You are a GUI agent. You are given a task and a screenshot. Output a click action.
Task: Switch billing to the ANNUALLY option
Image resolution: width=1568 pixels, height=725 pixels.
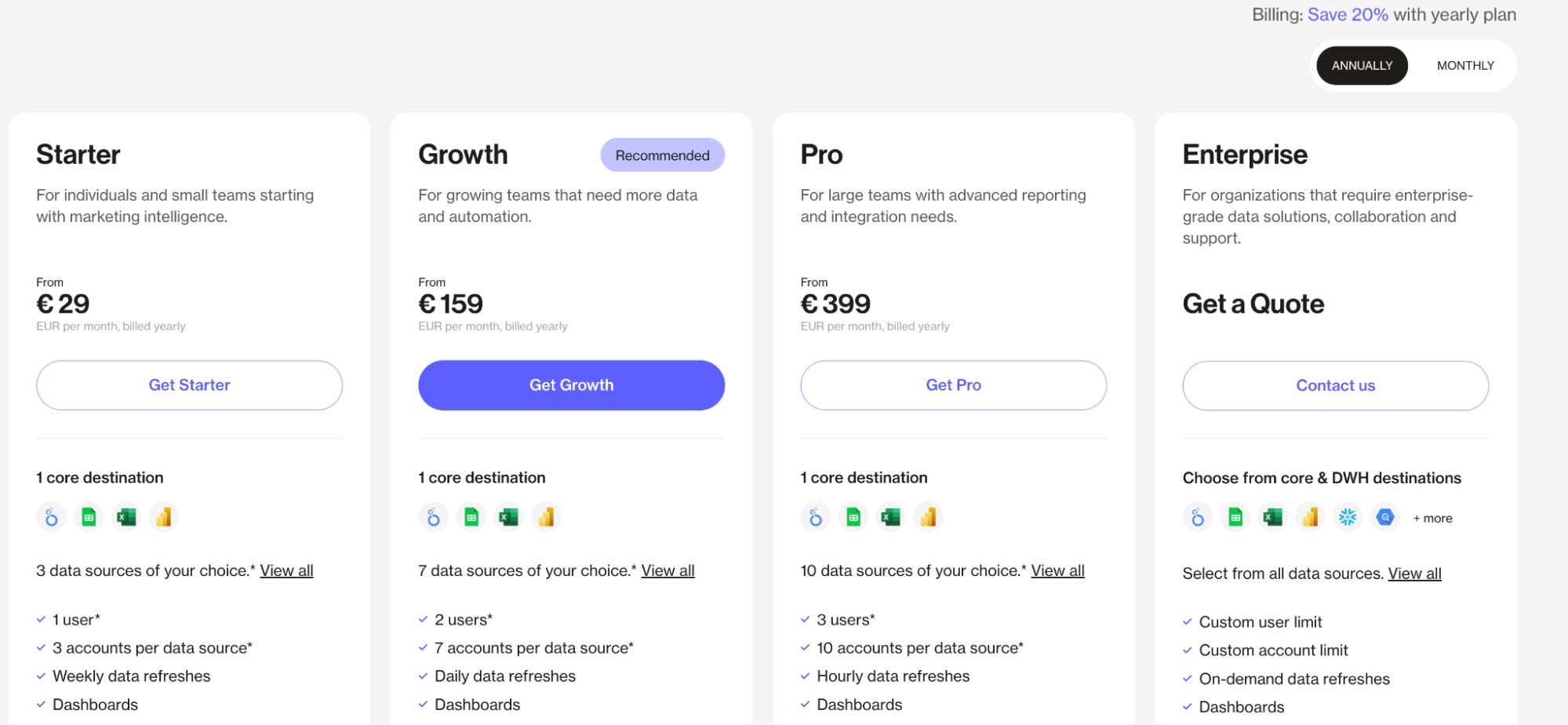tap(1362, 65)
